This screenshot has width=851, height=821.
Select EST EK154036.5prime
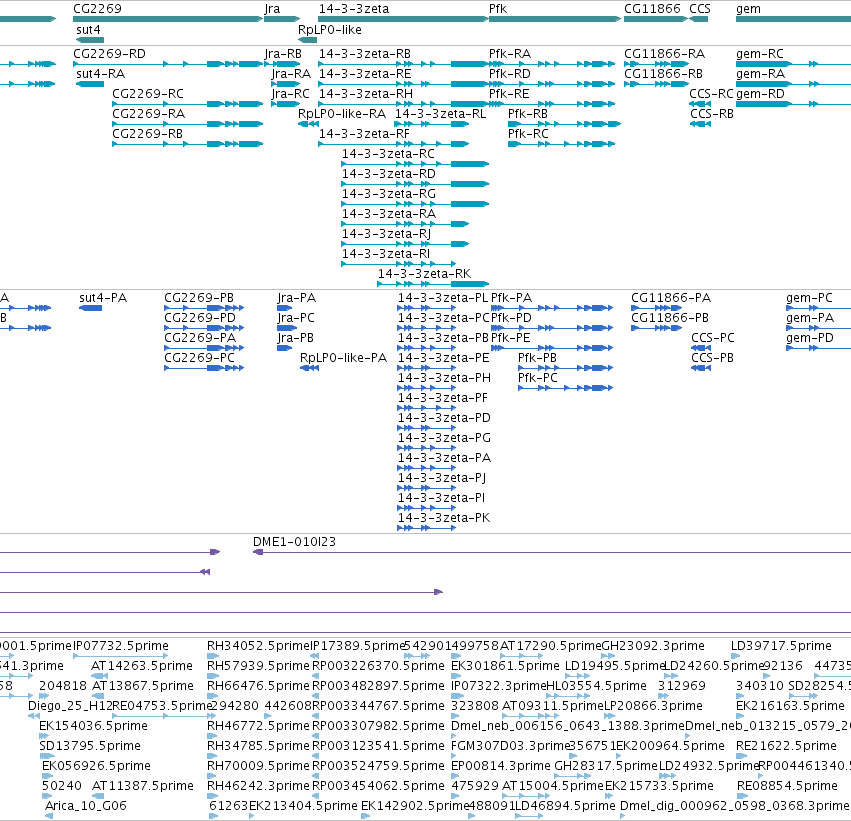tap(45, 736)
